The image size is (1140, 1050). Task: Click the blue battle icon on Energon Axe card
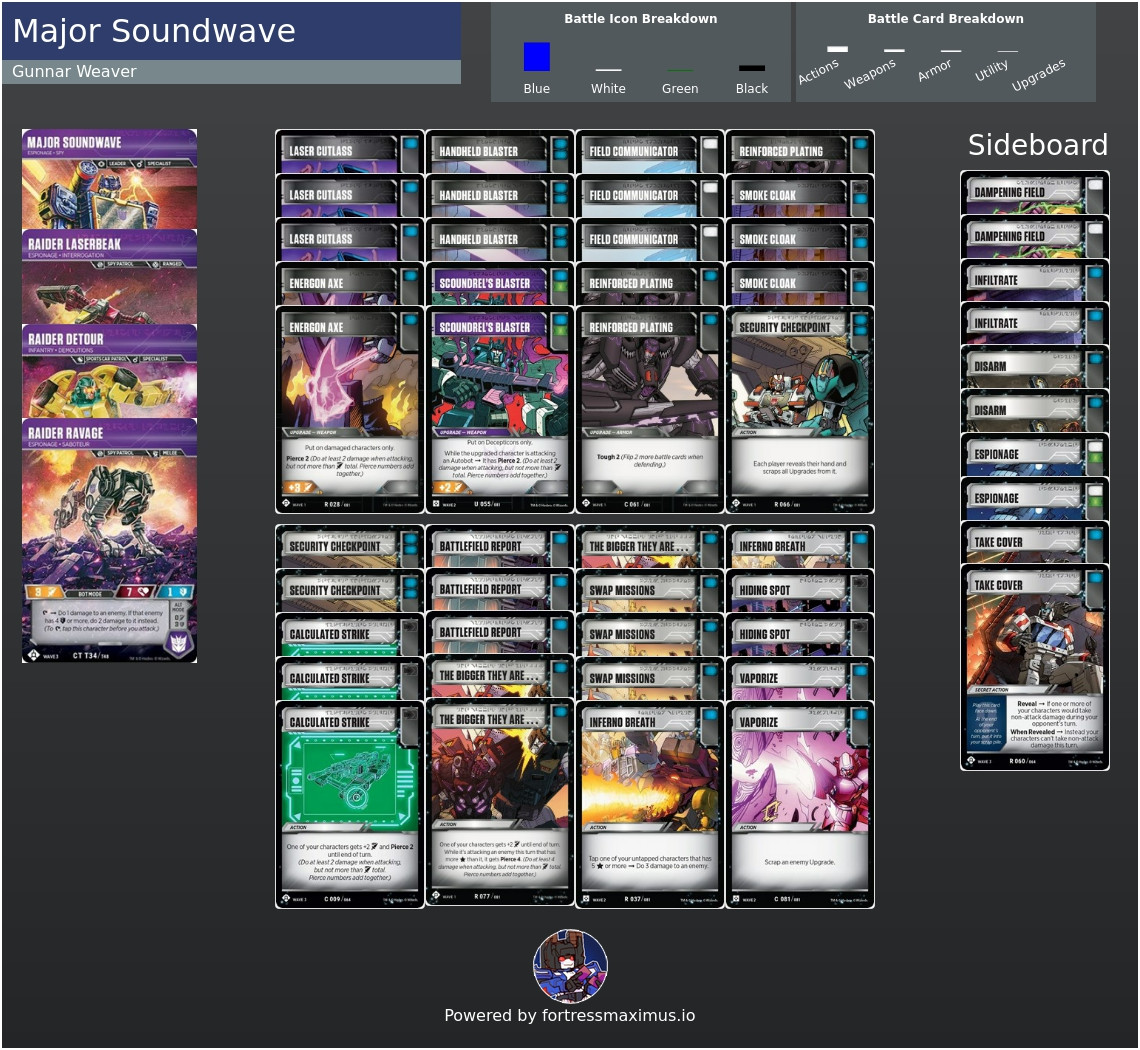tap(410, 320)
